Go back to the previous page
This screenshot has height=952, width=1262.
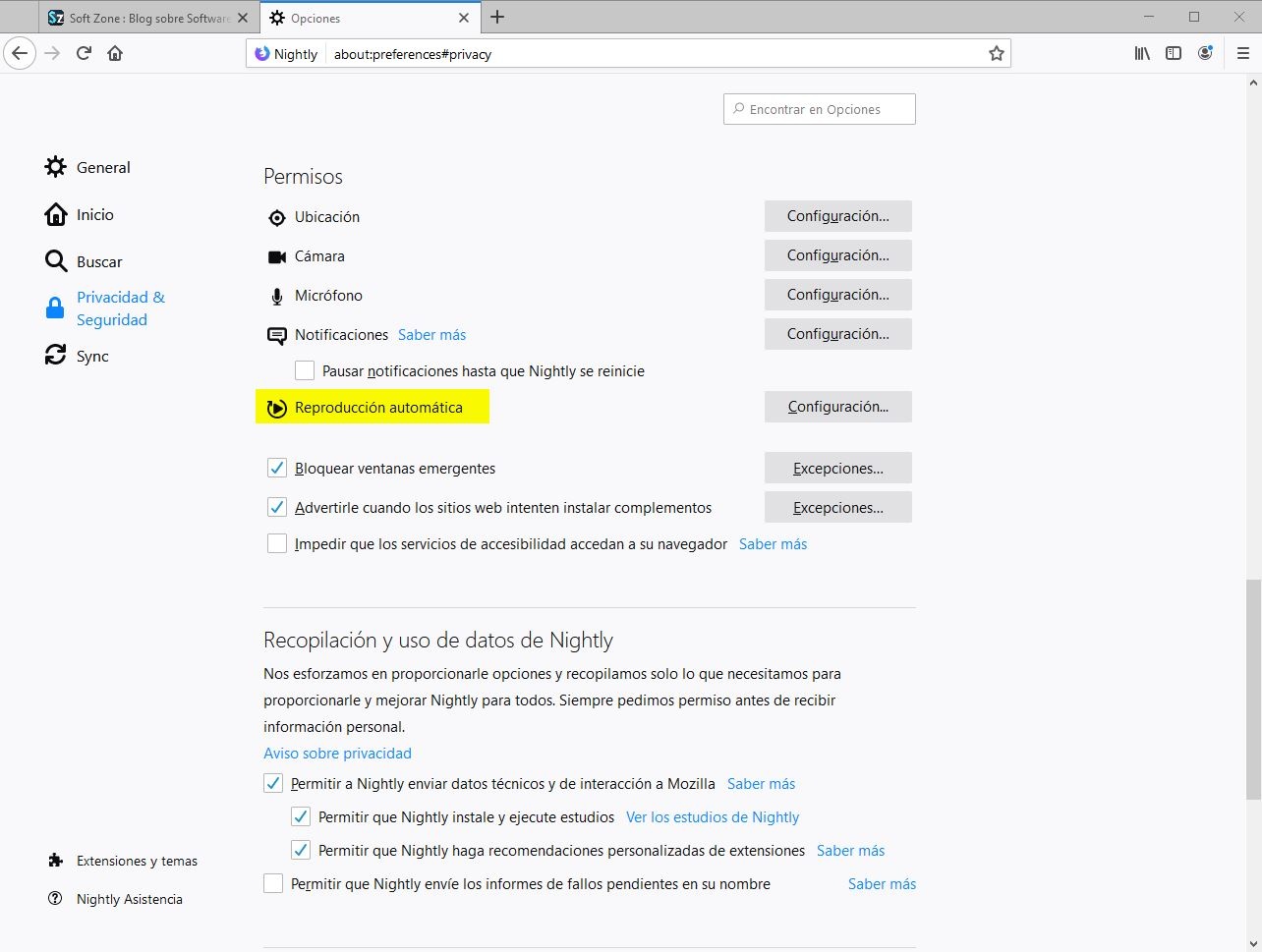[20, 53]
